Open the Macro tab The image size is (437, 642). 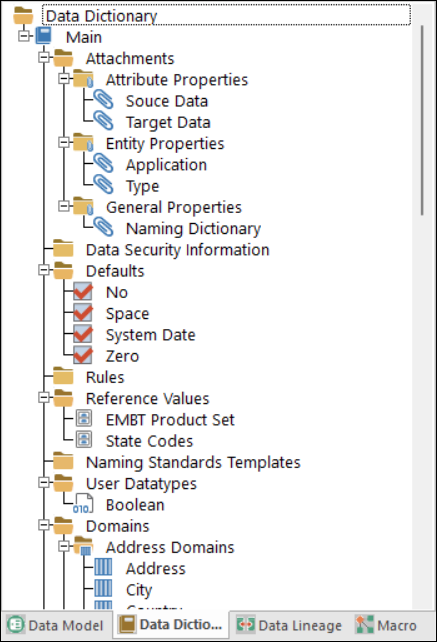(x=386, y=625)
